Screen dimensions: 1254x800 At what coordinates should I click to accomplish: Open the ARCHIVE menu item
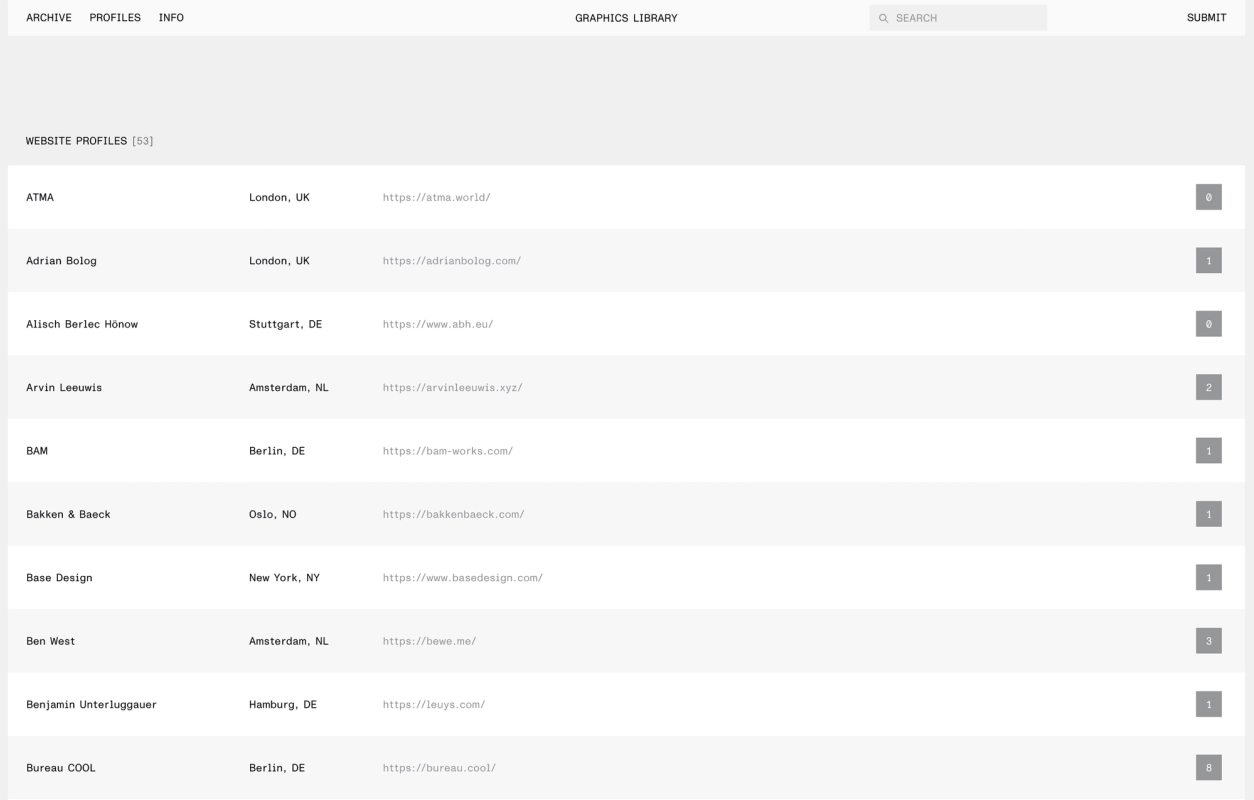point(48,18)
